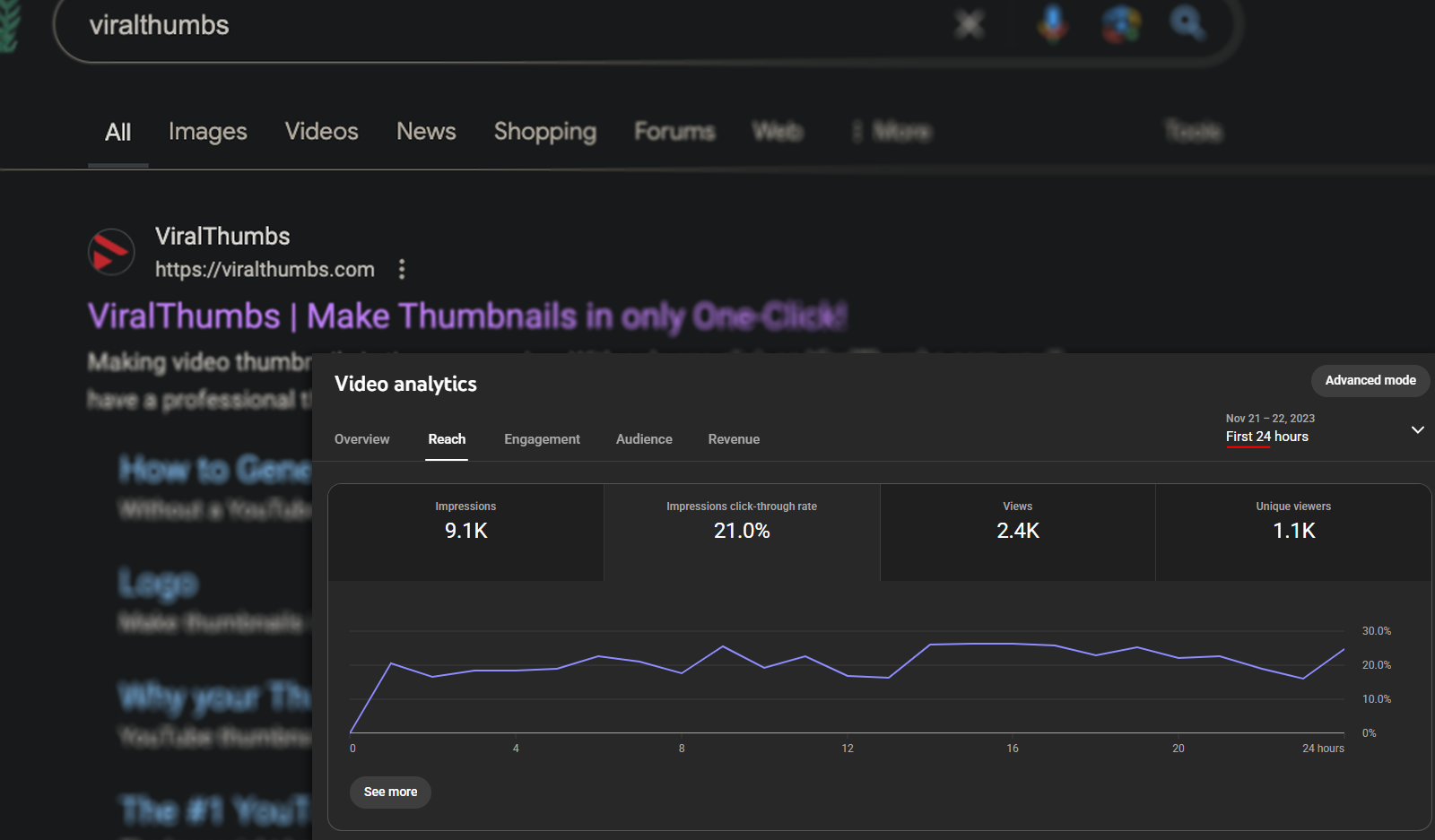Clear the search query with the X icon
The height and width of the screenshot is (840, 1435).
coord(970,24)
